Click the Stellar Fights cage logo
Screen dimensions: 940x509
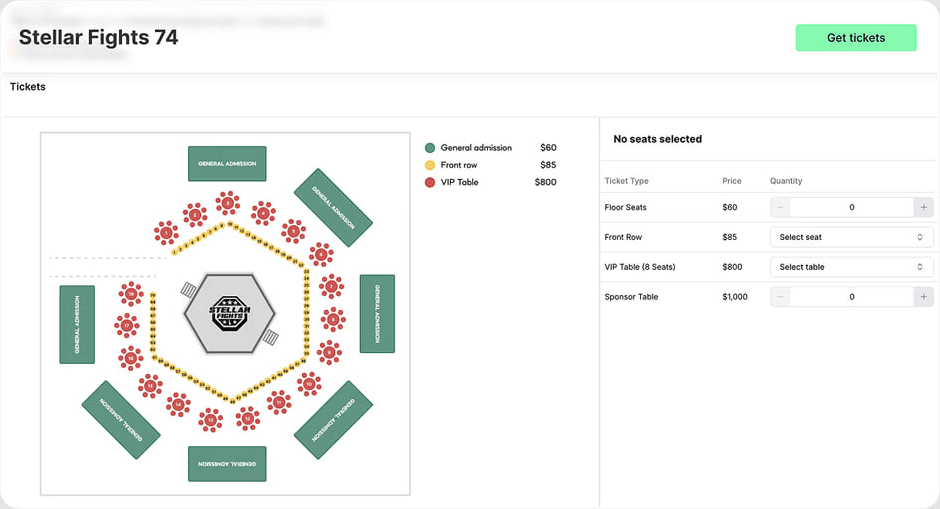coord(228,312)
